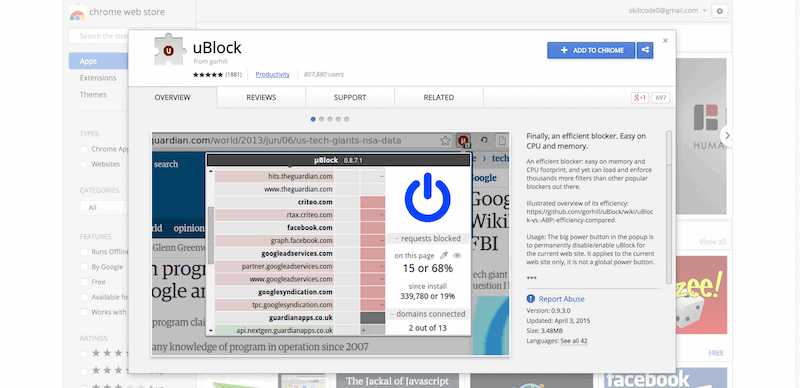Click the 807,880 users text
The height and width of the screenshot is (388, 800).
click(x=323, y=75)
